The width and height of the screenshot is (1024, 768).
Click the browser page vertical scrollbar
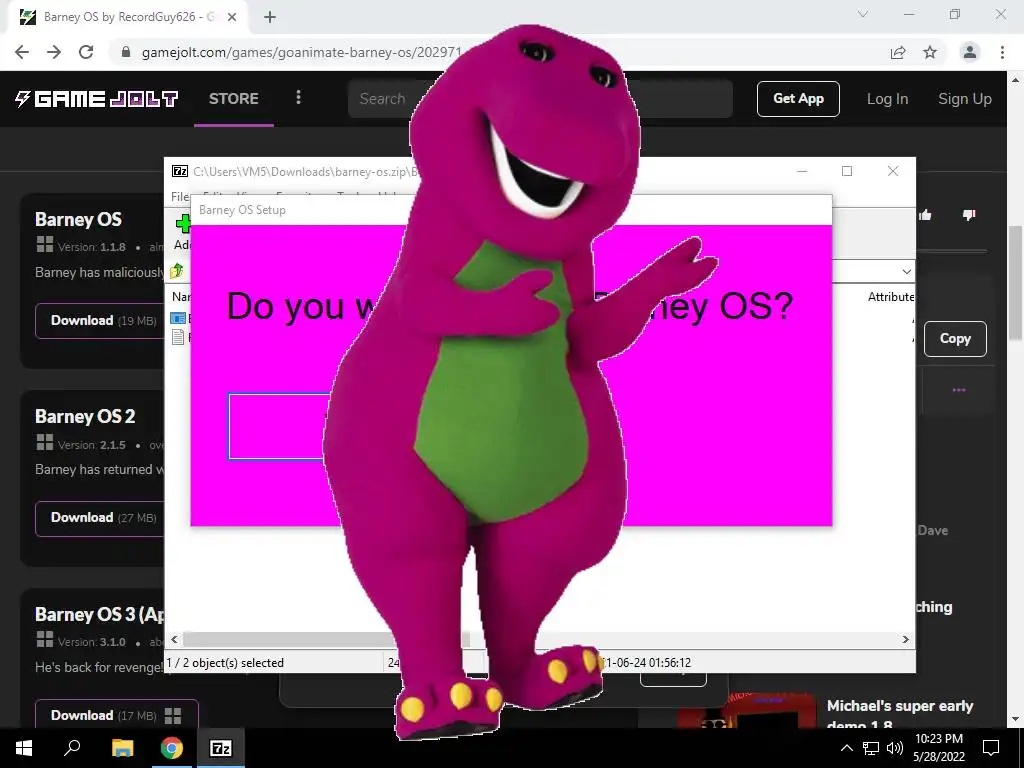point(1014,283)
